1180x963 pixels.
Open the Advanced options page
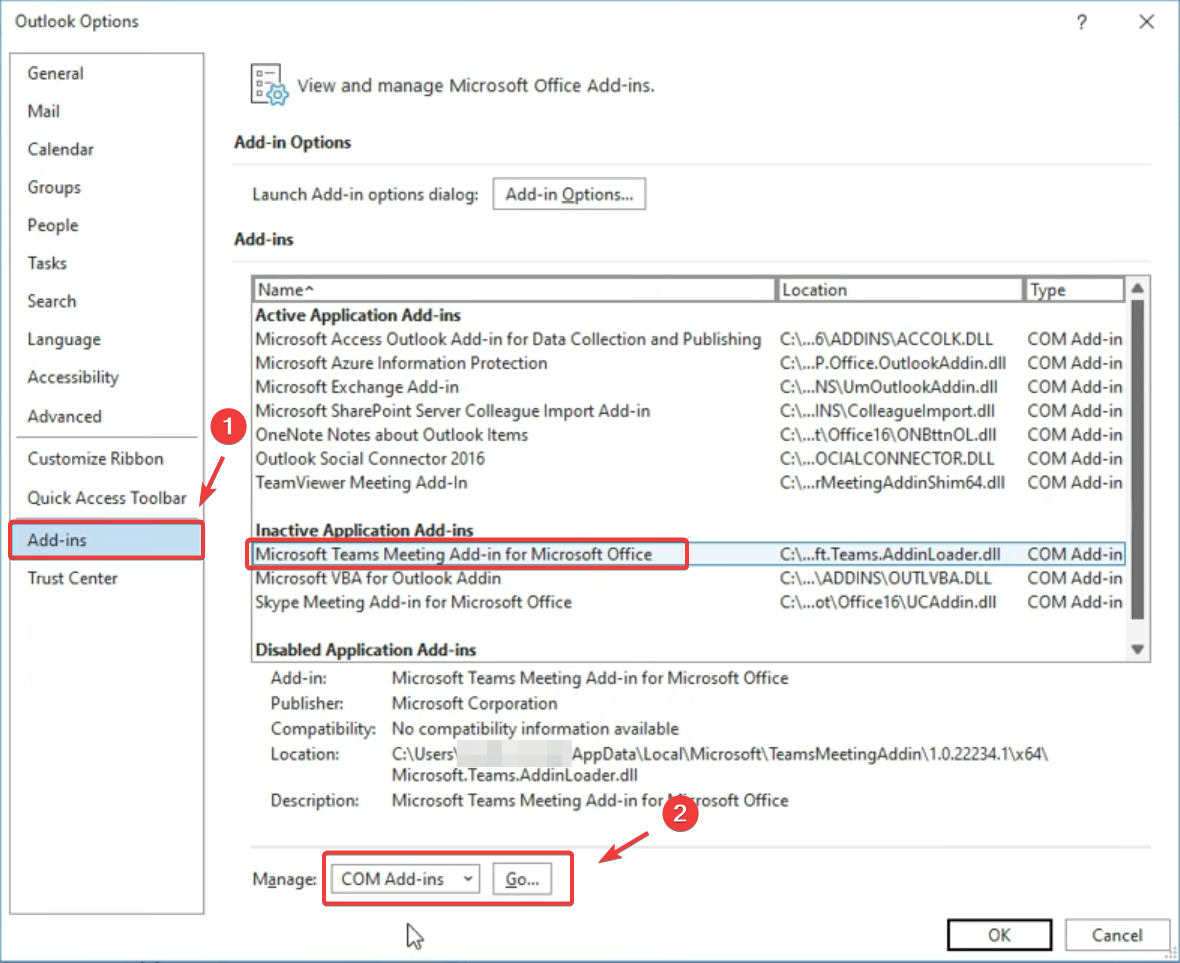point(65,416)
